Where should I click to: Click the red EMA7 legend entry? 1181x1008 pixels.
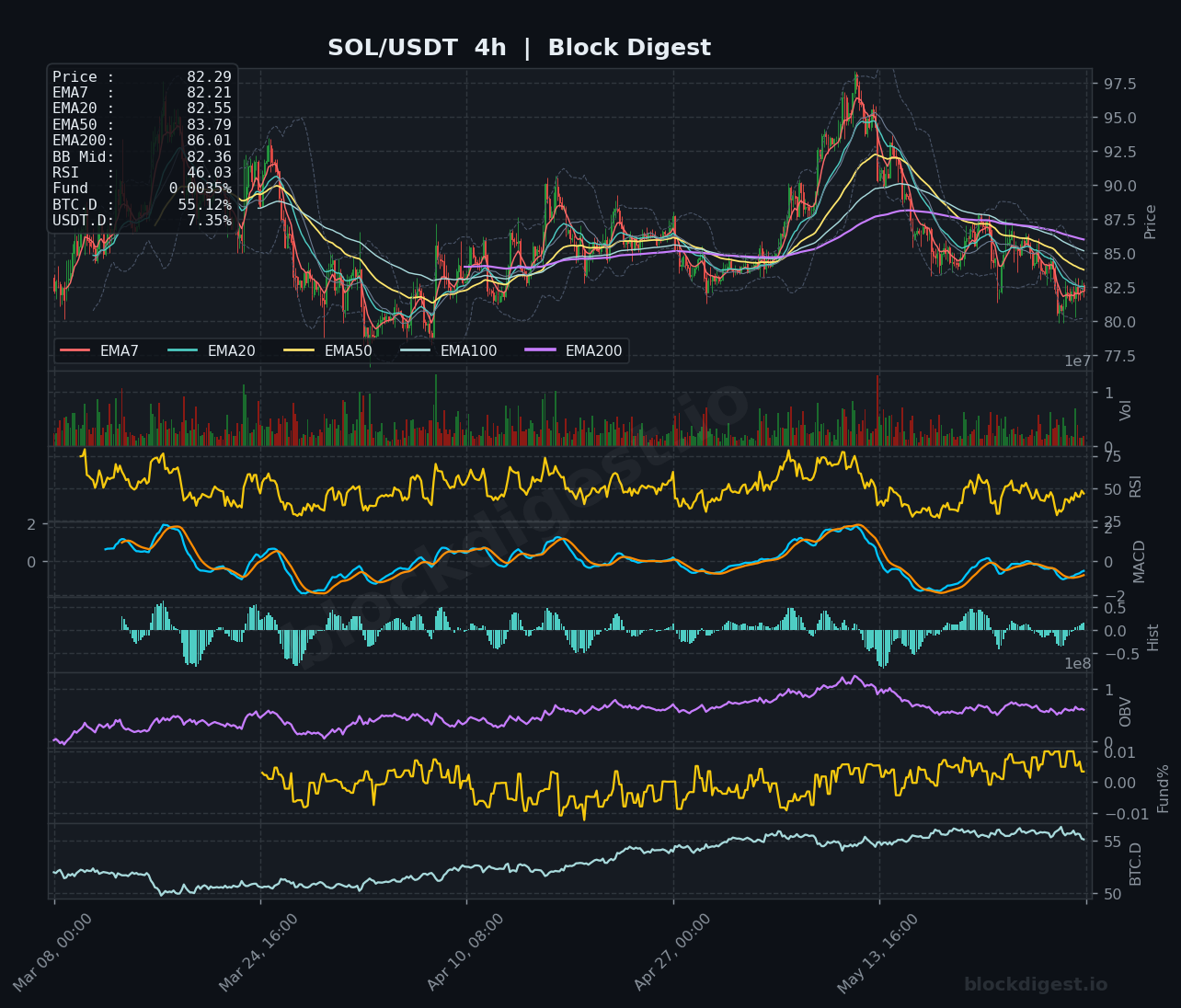click(x=99, y=350)
